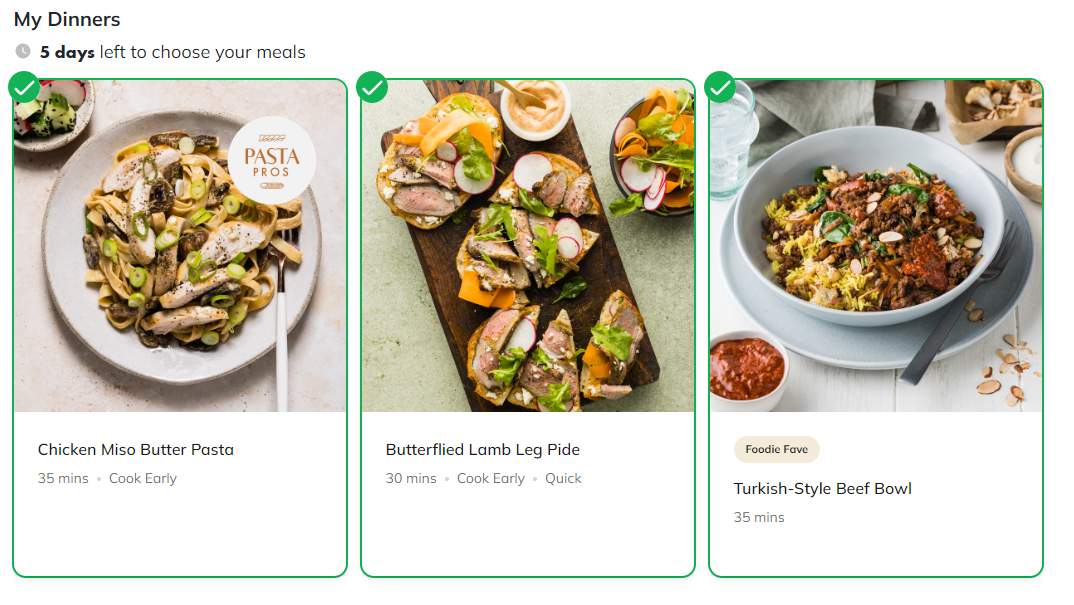Click Cook Early tag on Lamb Pide card

pos(491,479)
